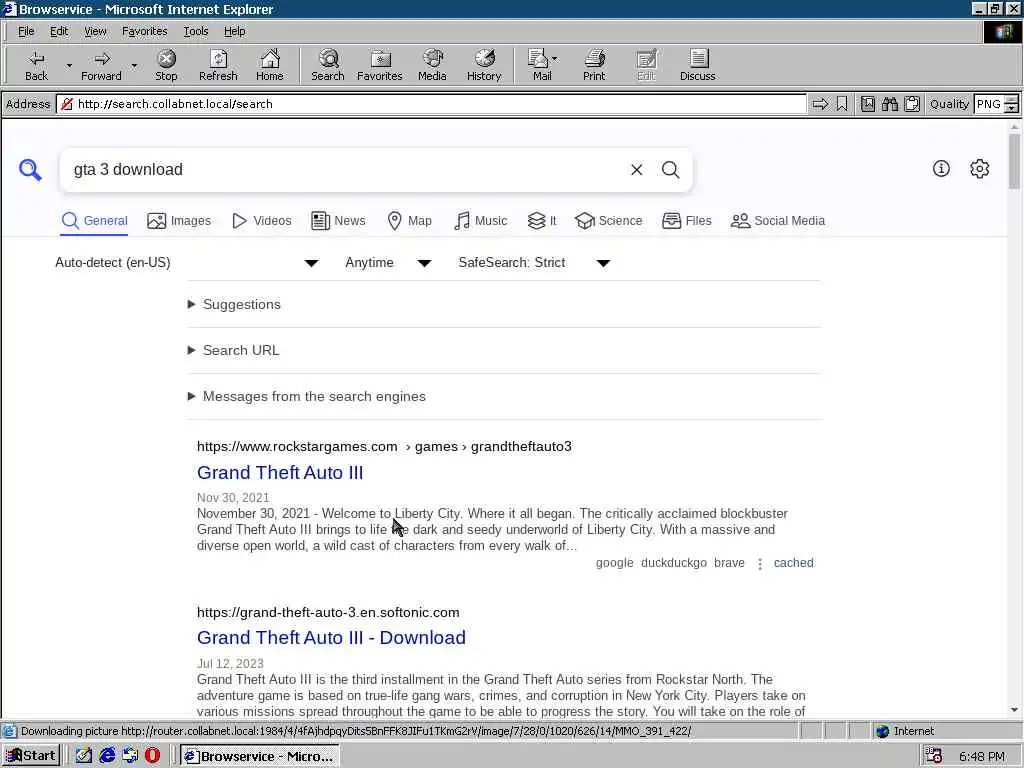1024x768 pixels.
Task: Click in the gta 3 download search field
Action: [x=346, y=170]
